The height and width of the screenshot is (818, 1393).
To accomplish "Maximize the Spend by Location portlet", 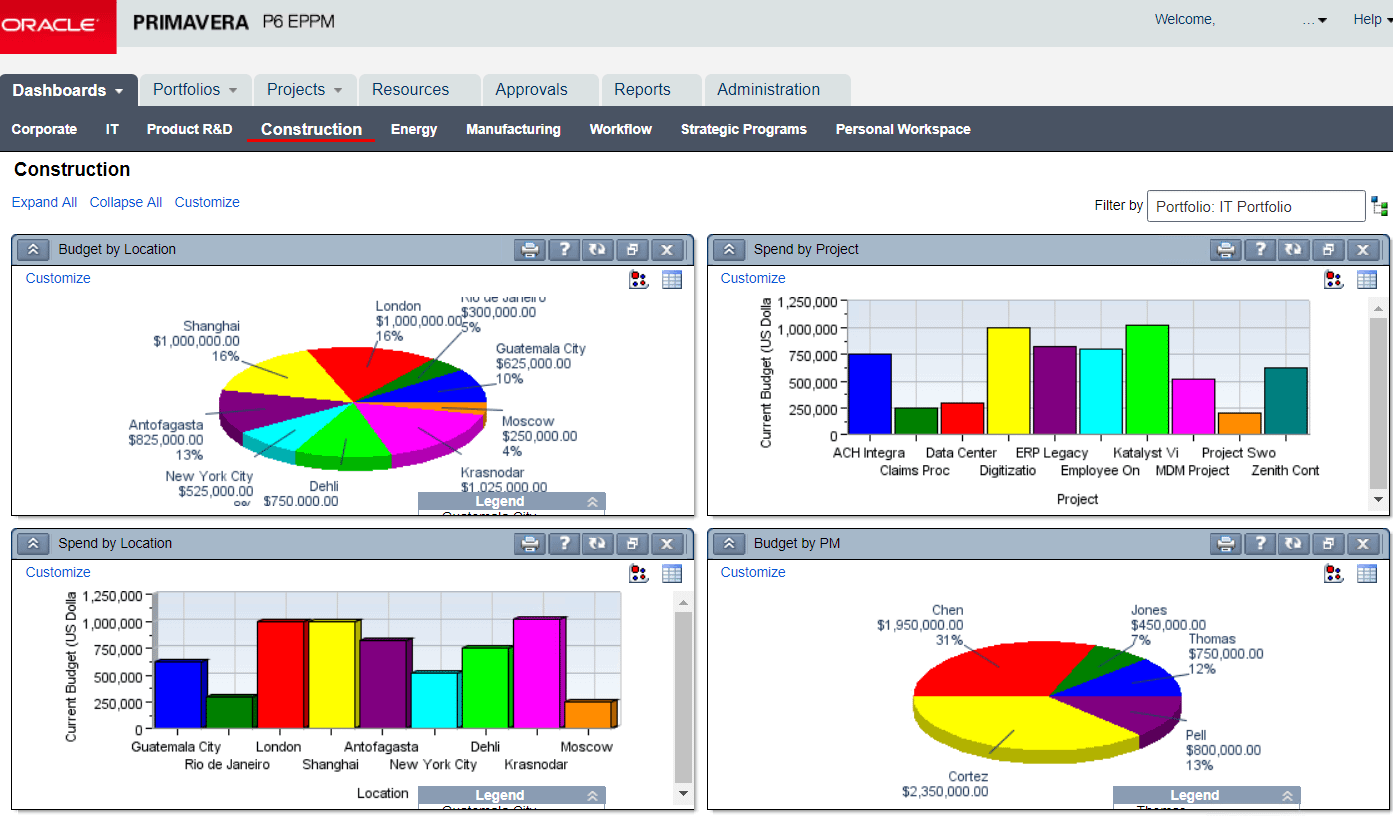I will tap(632, 543).
